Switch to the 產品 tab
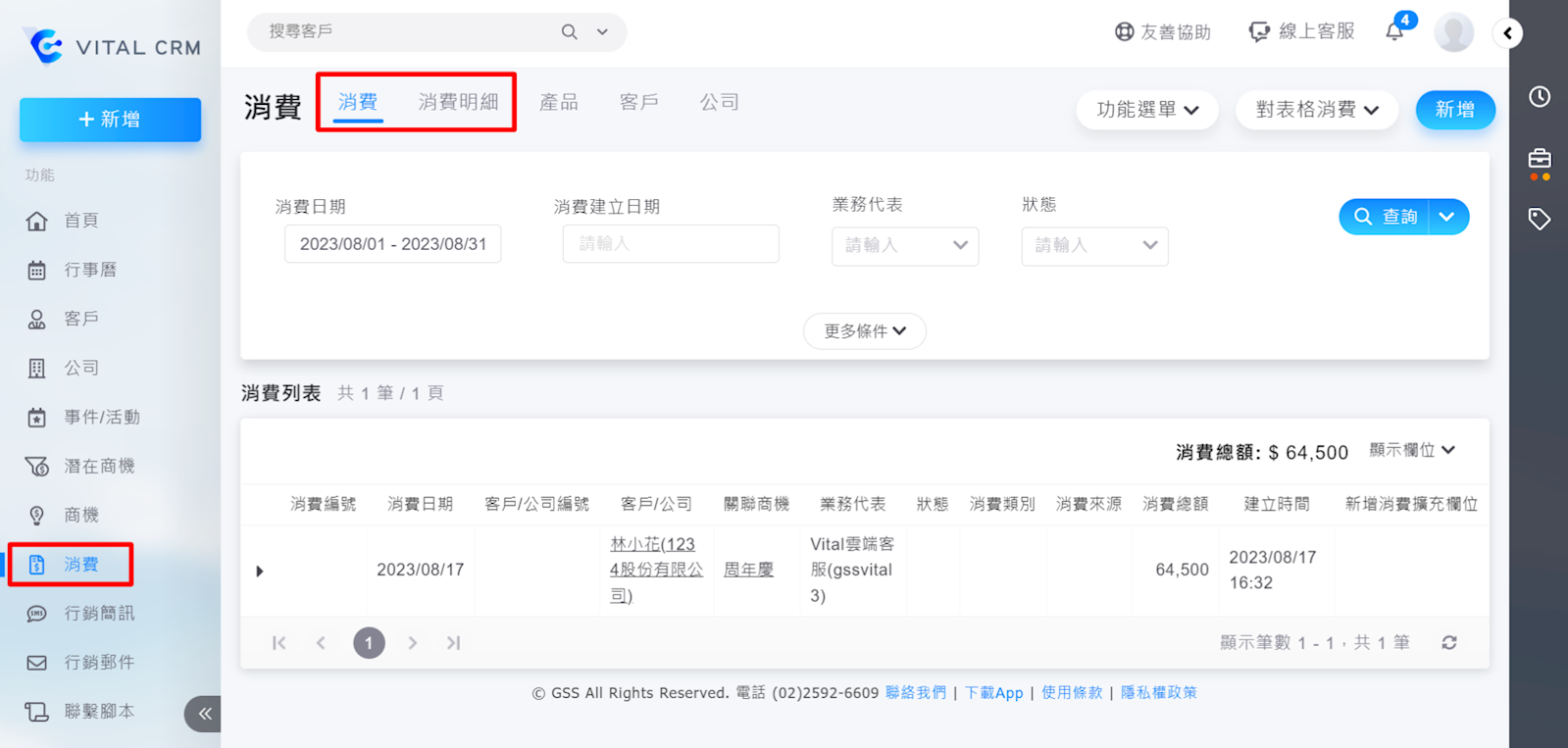The image size is (1568, 748). [x=559, y=102]
